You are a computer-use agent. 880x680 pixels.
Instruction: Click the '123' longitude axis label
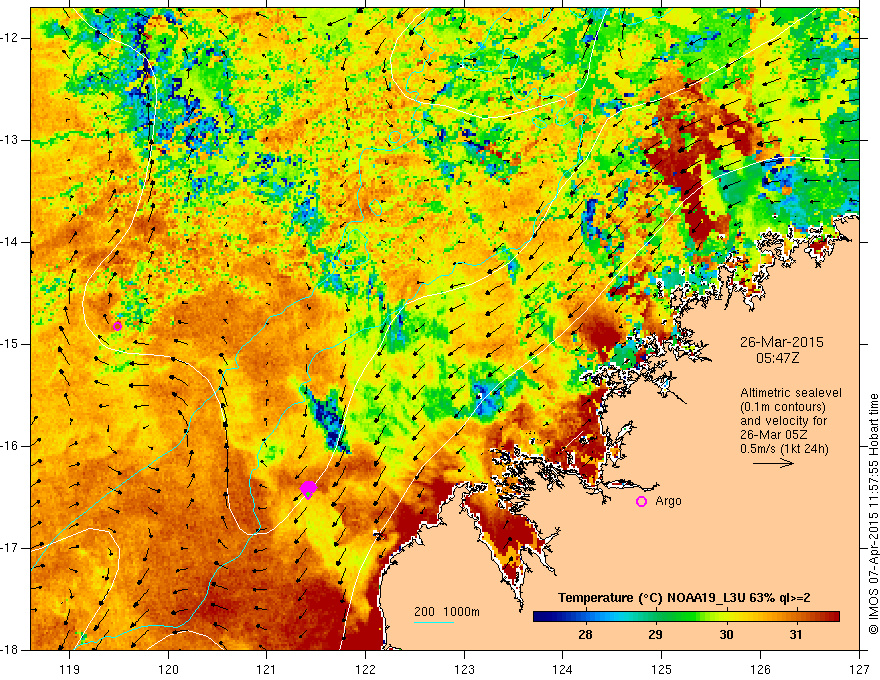[465, 669]
